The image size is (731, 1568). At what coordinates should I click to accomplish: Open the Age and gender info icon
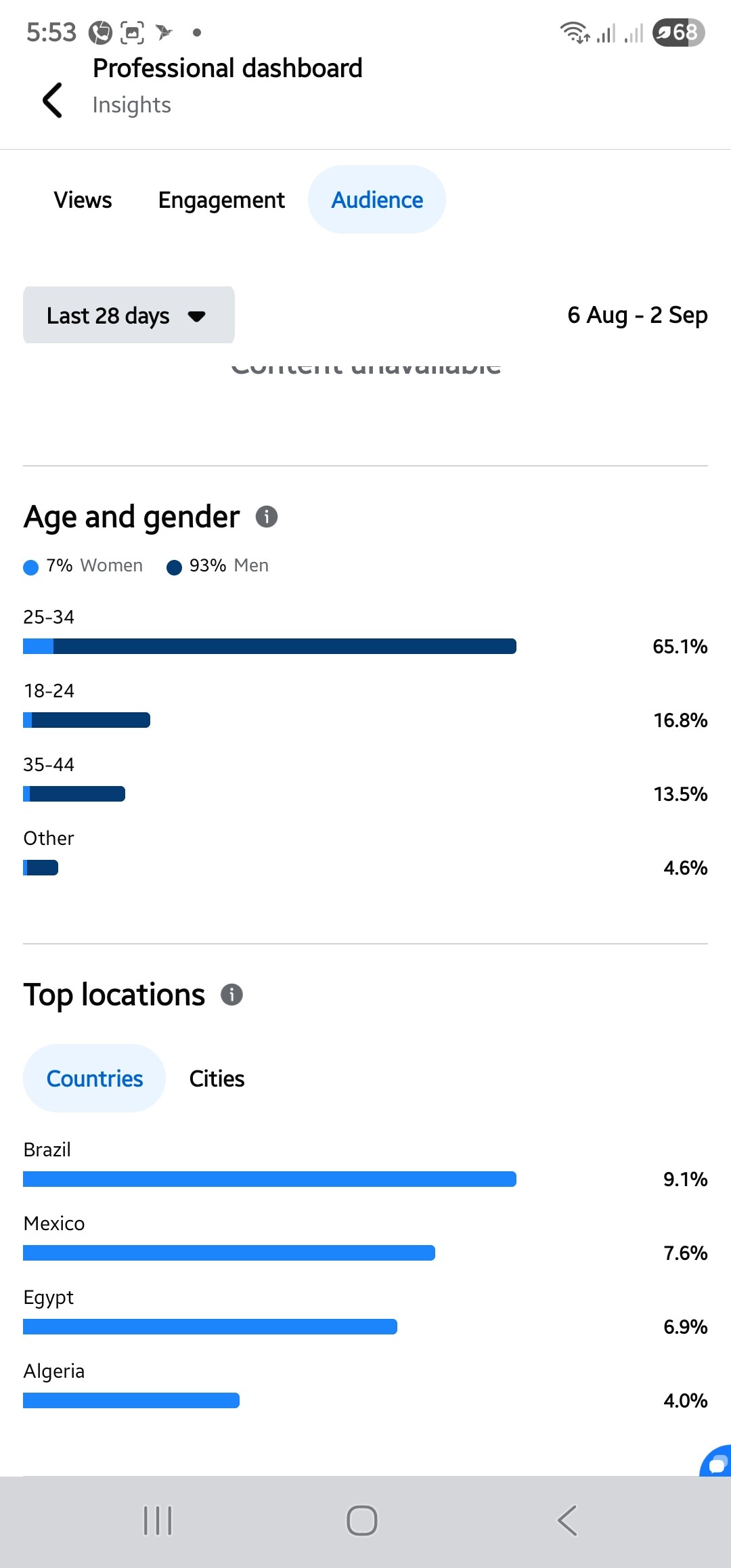coord(267,517)
